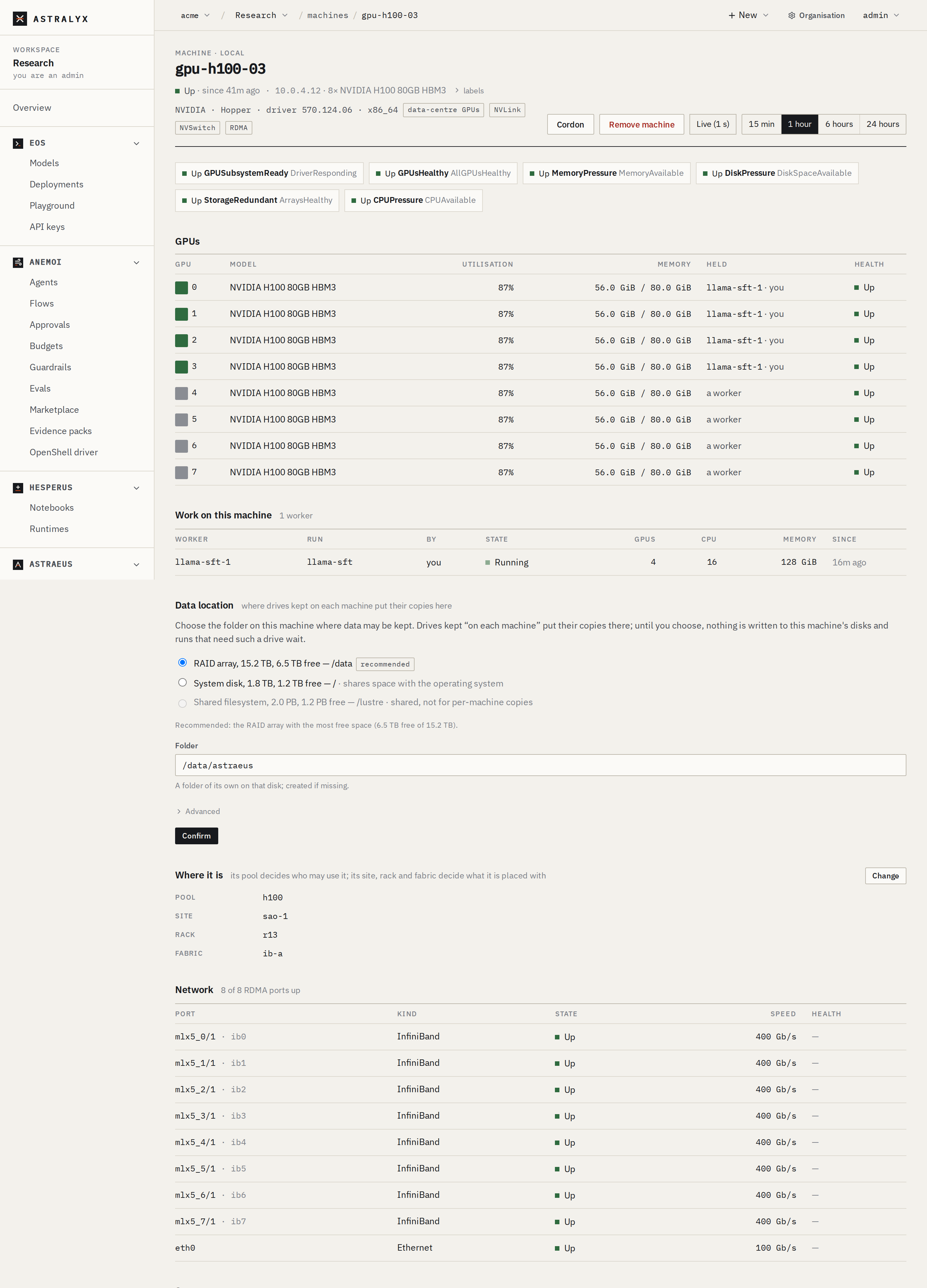The width and height of the screenshot is (927, 1288).
Task: Select the System disk radio option
Action: tap(182, 683)
